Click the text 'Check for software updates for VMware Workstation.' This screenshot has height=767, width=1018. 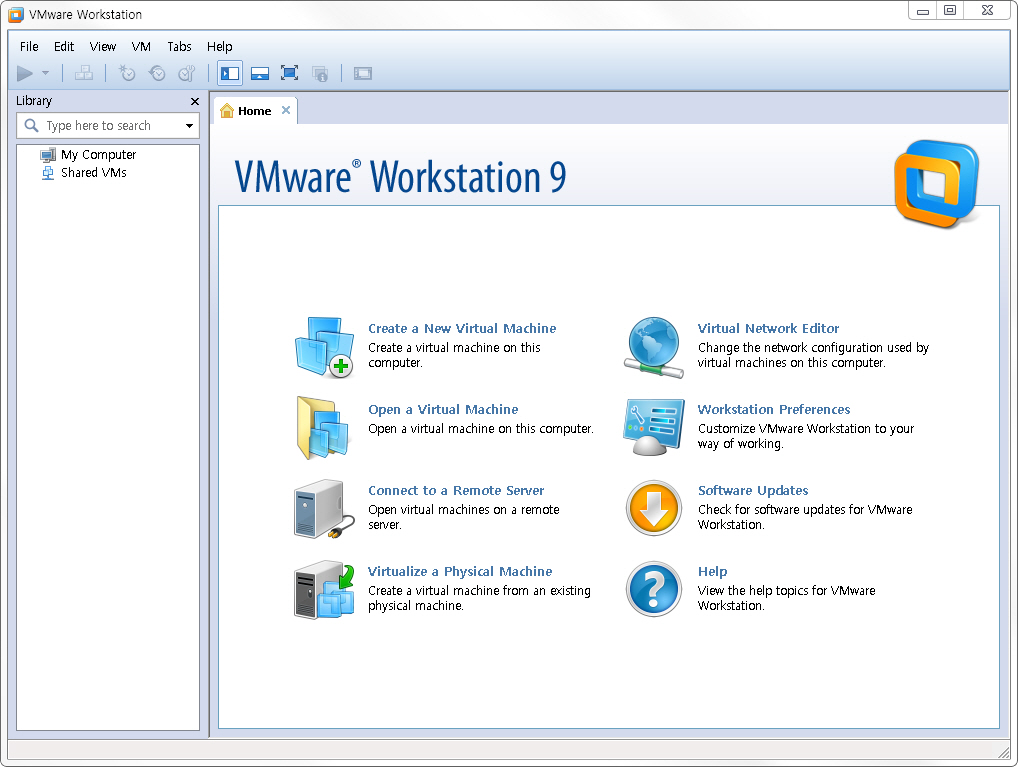tap(805, 517)
